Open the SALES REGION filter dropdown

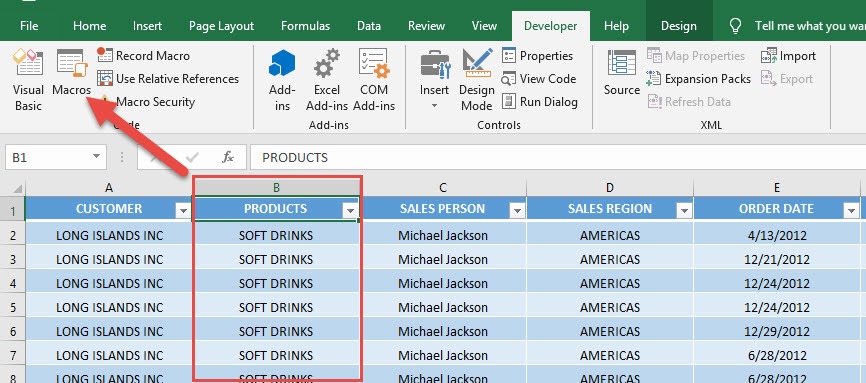684,210
